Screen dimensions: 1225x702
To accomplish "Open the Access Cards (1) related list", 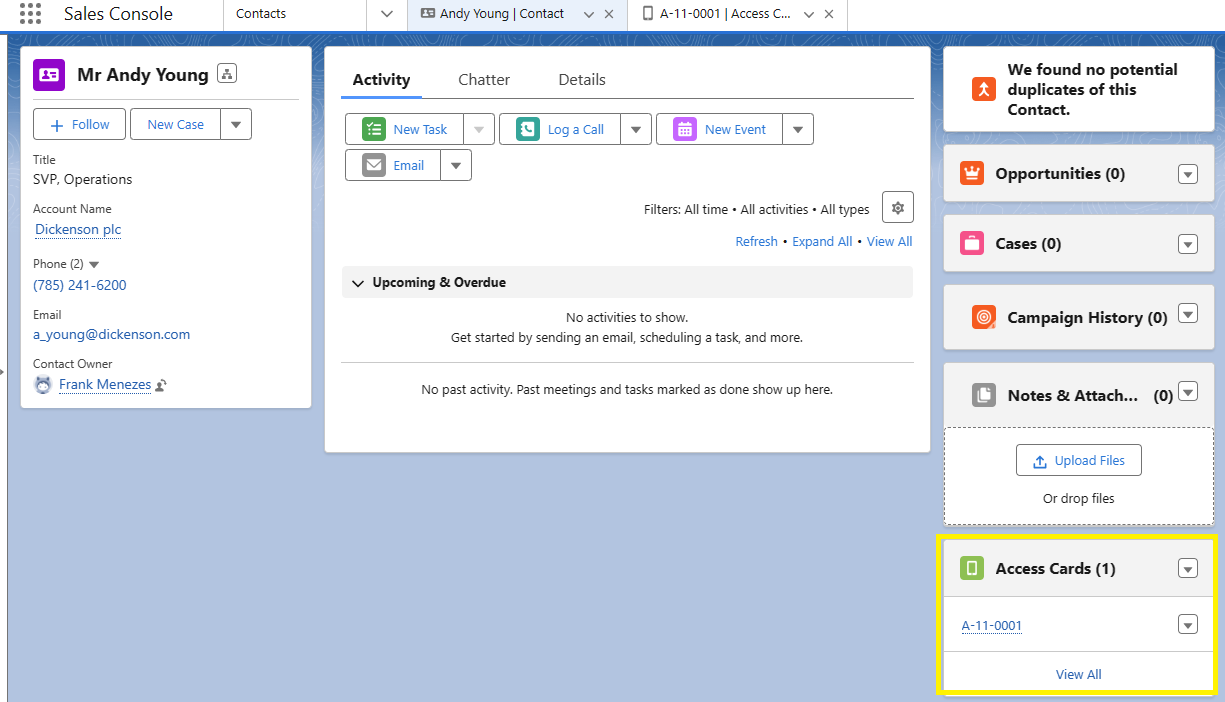I will (x=1056, y=568).
